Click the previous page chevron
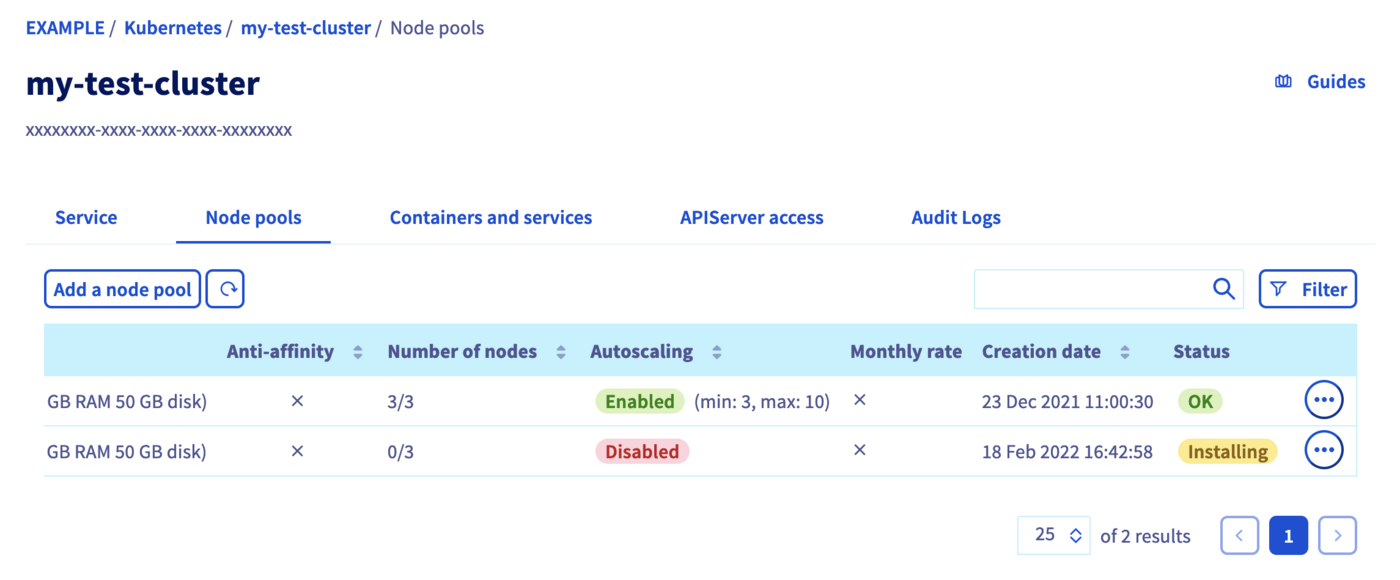 [x=1239, y=535]
